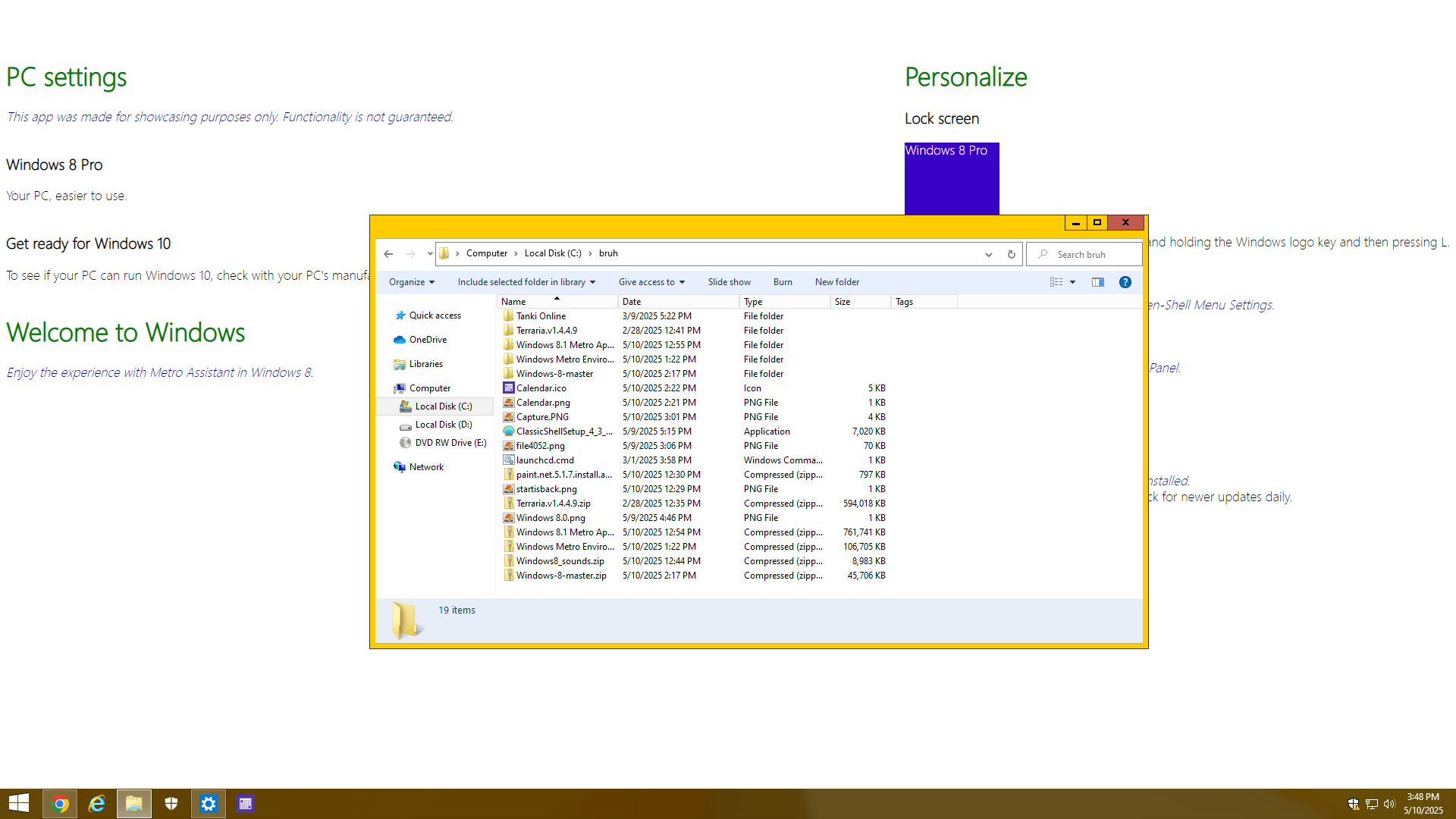
Task: Open the clock showing 3:48 PM
Action: [x=1423, y=804]
